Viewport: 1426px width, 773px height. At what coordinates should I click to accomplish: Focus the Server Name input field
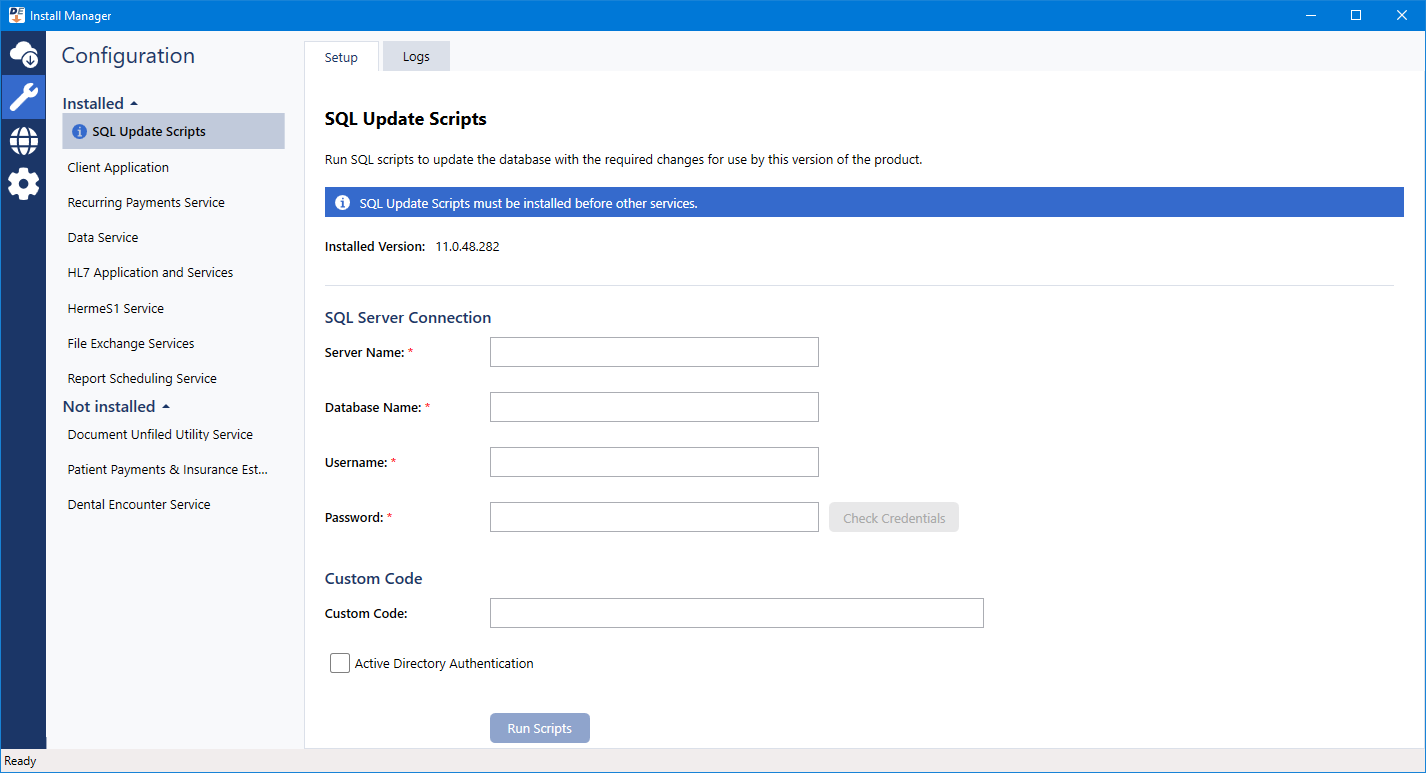654,352
